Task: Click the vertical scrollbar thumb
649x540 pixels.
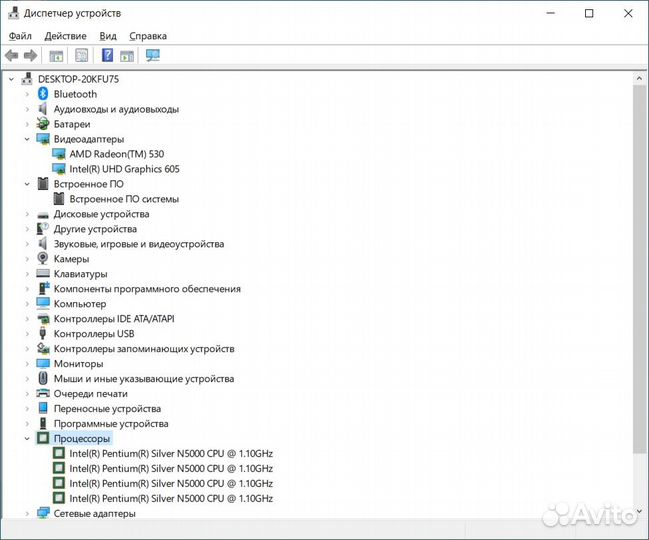Action: pyautogui.click(x=639, y=269)
